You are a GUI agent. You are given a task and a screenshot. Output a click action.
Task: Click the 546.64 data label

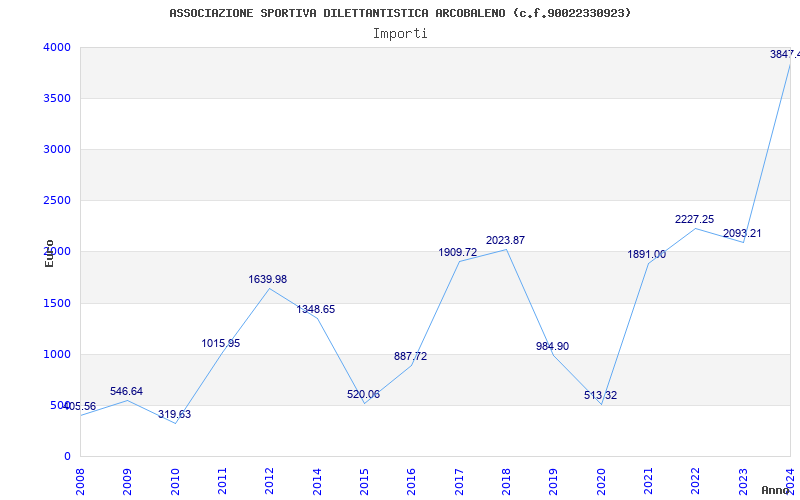(x=127, y=391)
